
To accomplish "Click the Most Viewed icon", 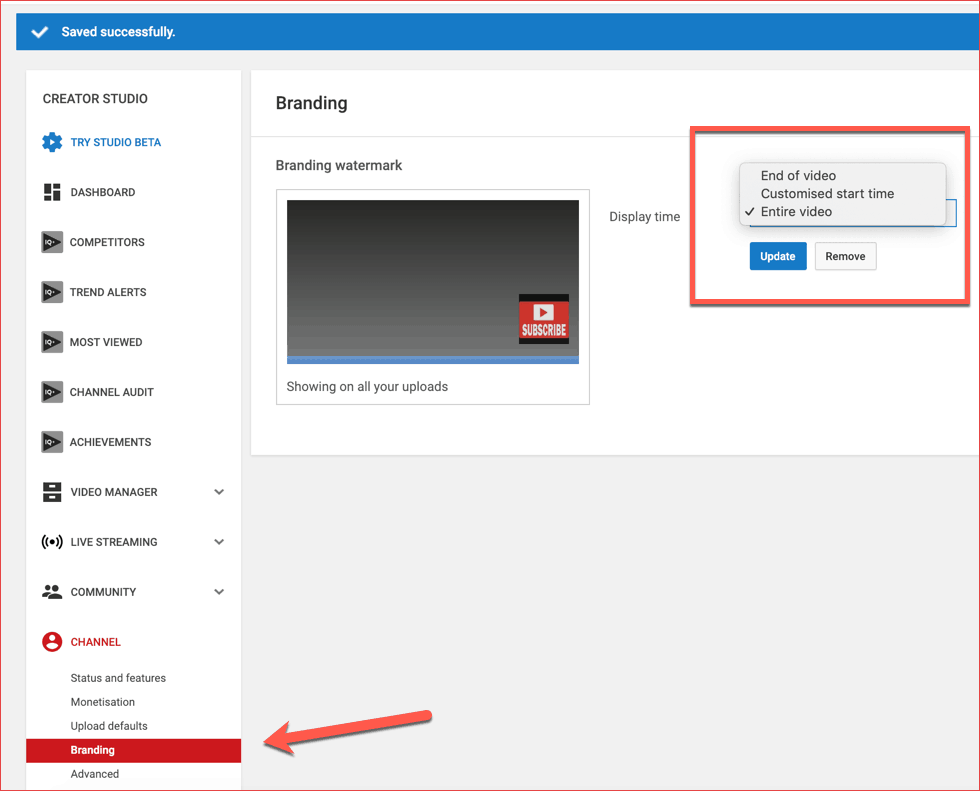I will tap(52, 342).
